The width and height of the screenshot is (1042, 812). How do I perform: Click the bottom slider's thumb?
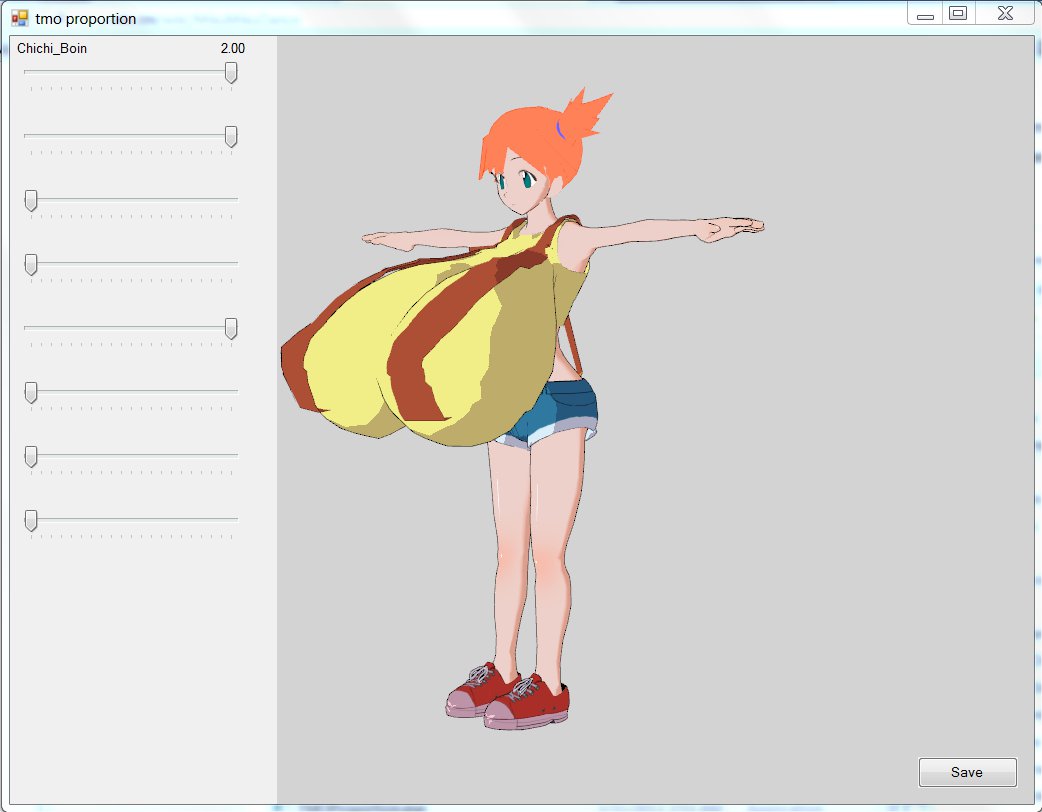pos(31,521)
